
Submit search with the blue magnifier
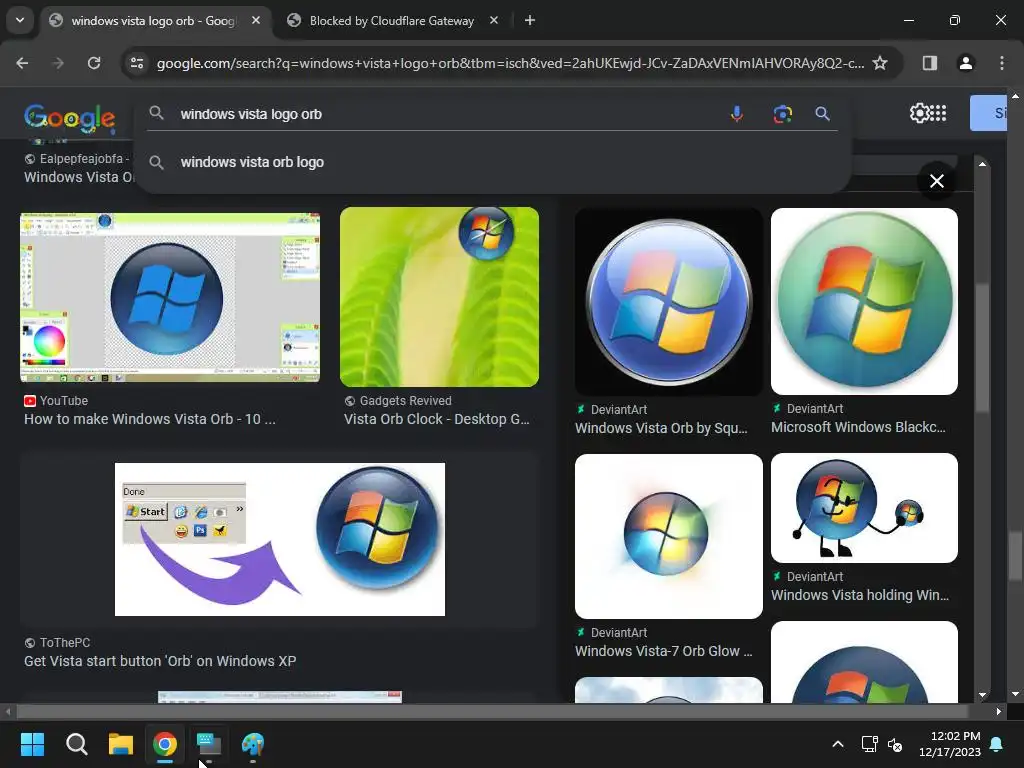coord(823,114)
